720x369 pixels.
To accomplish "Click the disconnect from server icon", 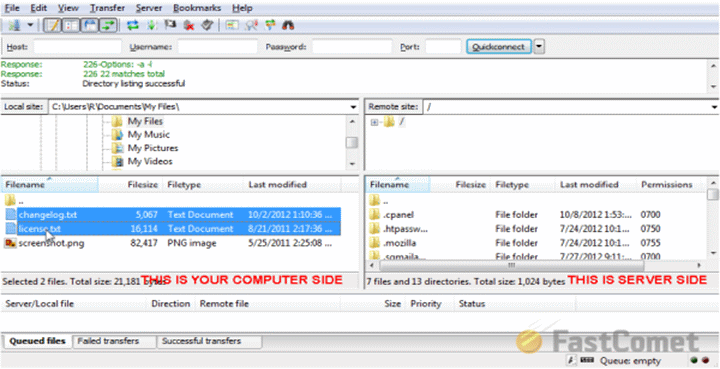I will click(188, 25).
